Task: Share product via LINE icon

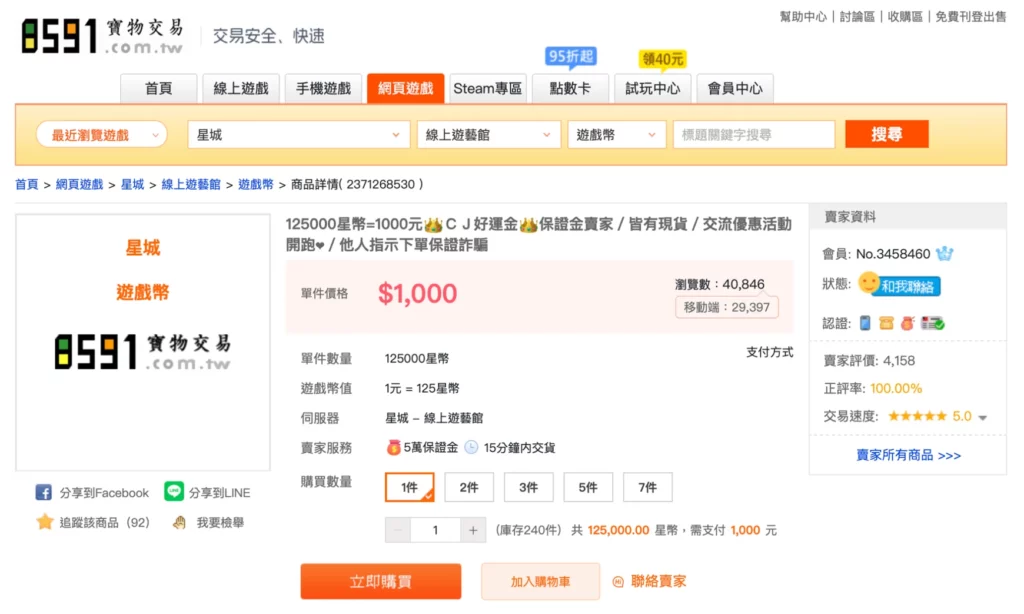Action: point(175,493)
